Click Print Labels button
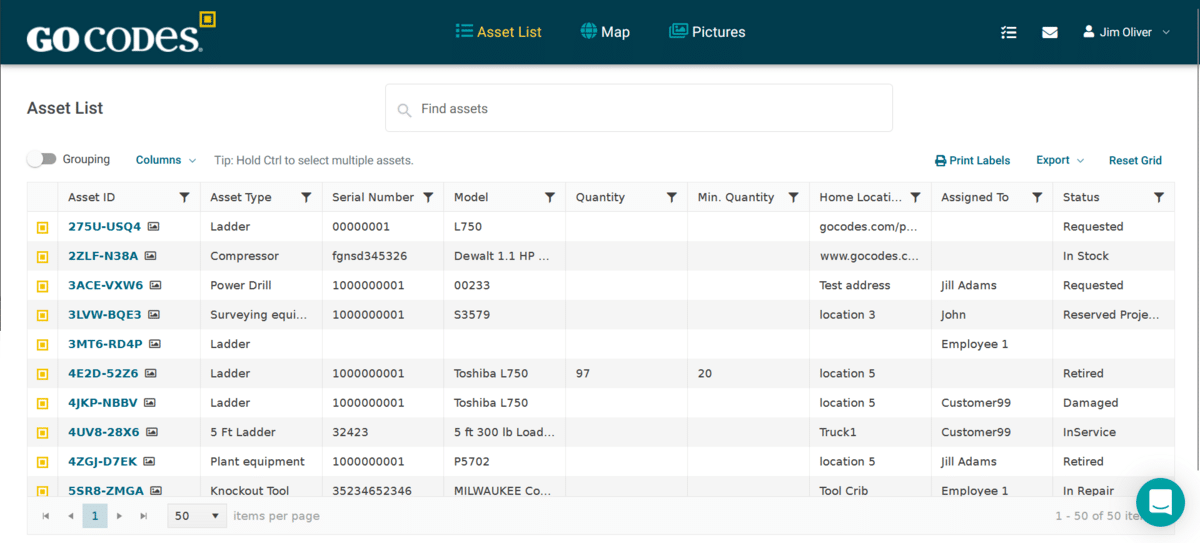1200x543 pixels. coord(972,160)
